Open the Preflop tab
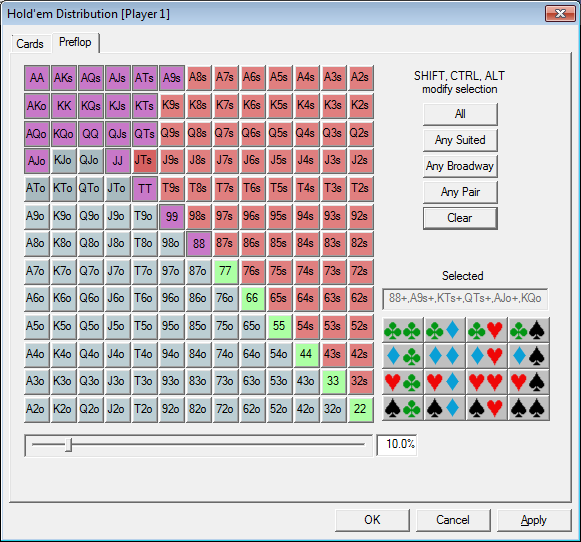 [75, 42]
